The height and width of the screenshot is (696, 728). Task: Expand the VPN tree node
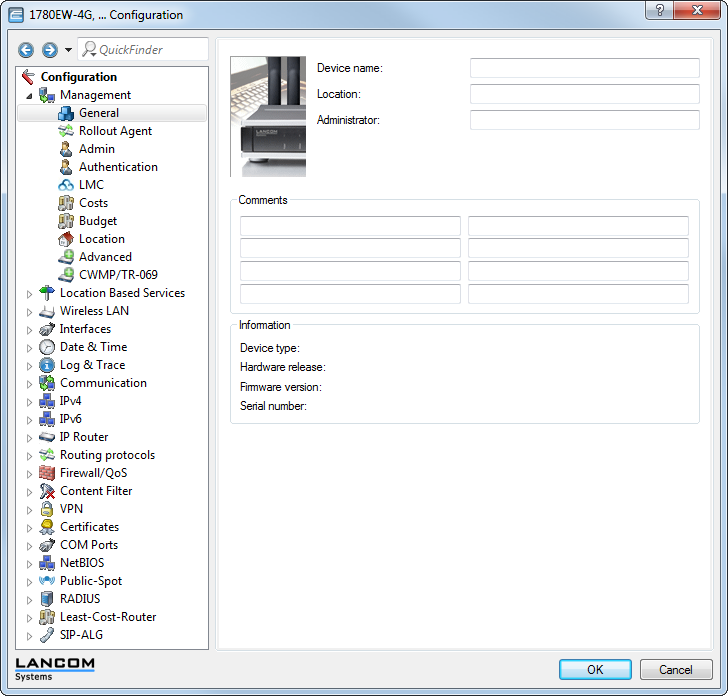[x=29, y=509]
